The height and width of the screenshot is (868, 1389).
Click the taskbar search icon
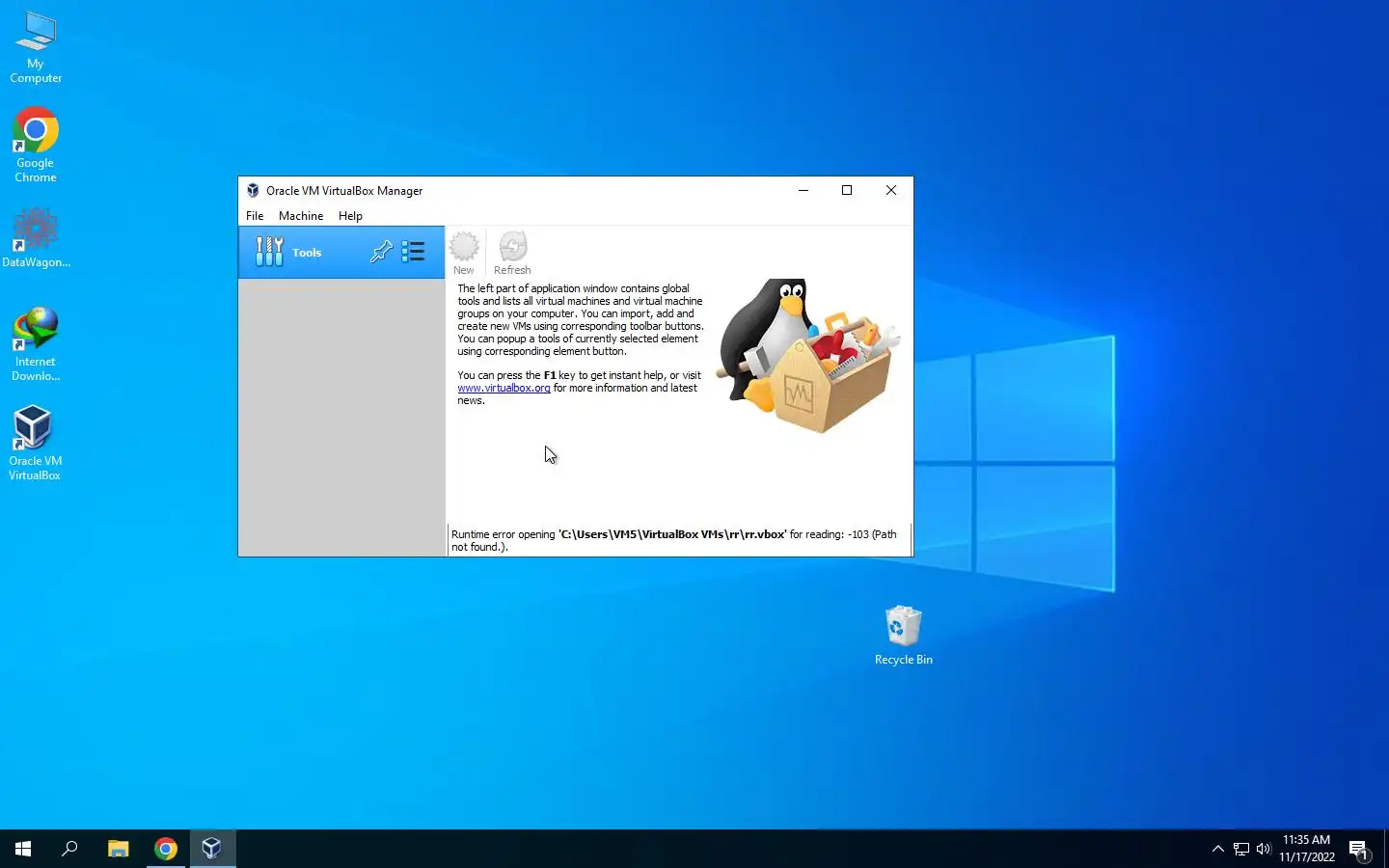click(x=69, y=849)
